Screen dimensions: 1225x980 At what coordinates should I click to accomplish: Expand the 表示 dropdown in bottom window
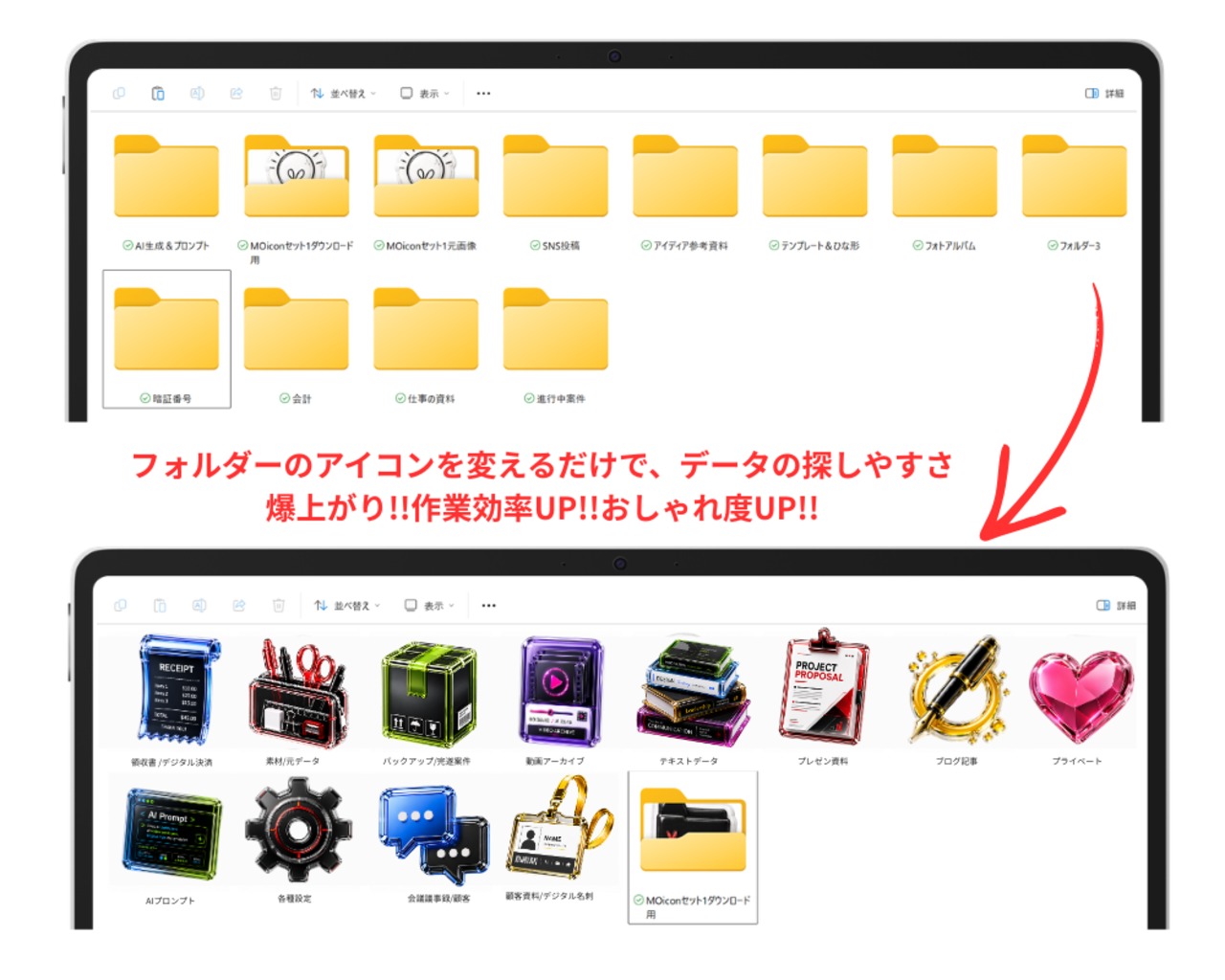pyautogui.click(x=429, y=606)
